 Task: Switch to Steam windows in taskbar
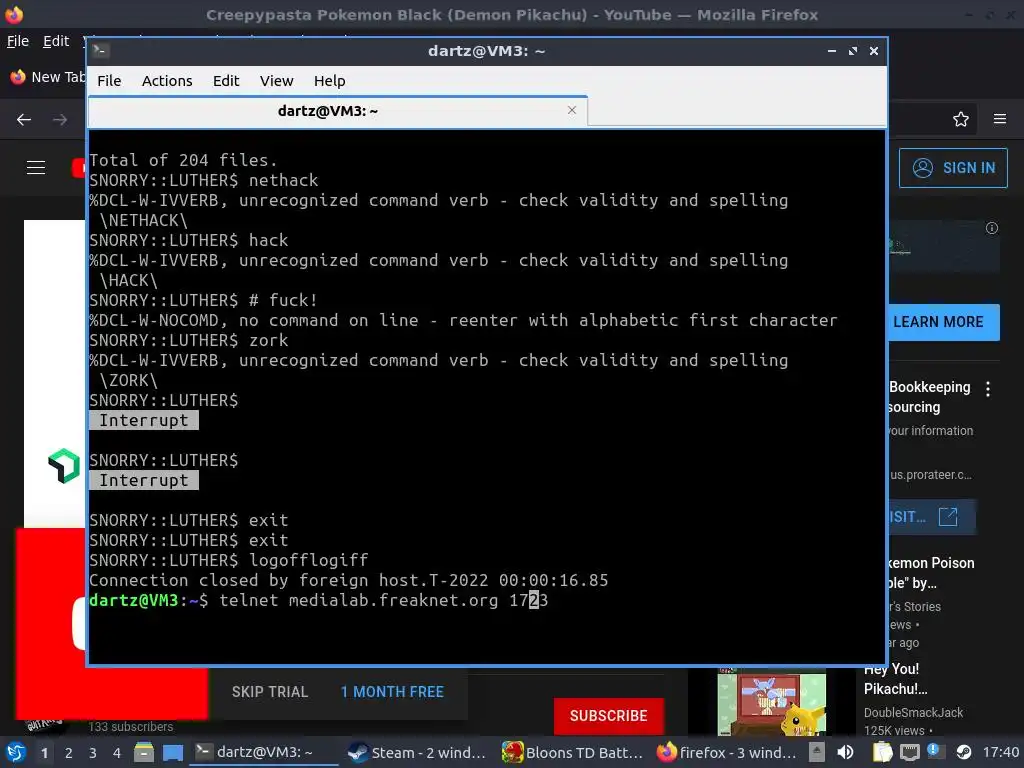click(417, 752)
